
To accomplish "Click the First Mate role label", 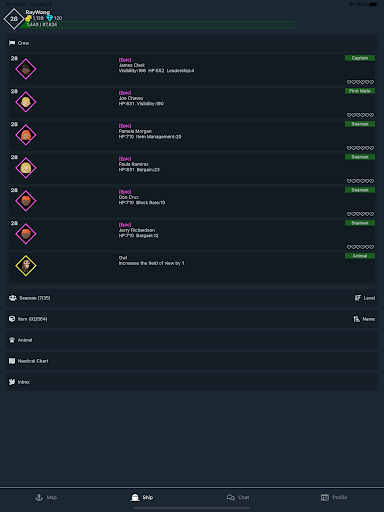I will [x=360, y=91].
